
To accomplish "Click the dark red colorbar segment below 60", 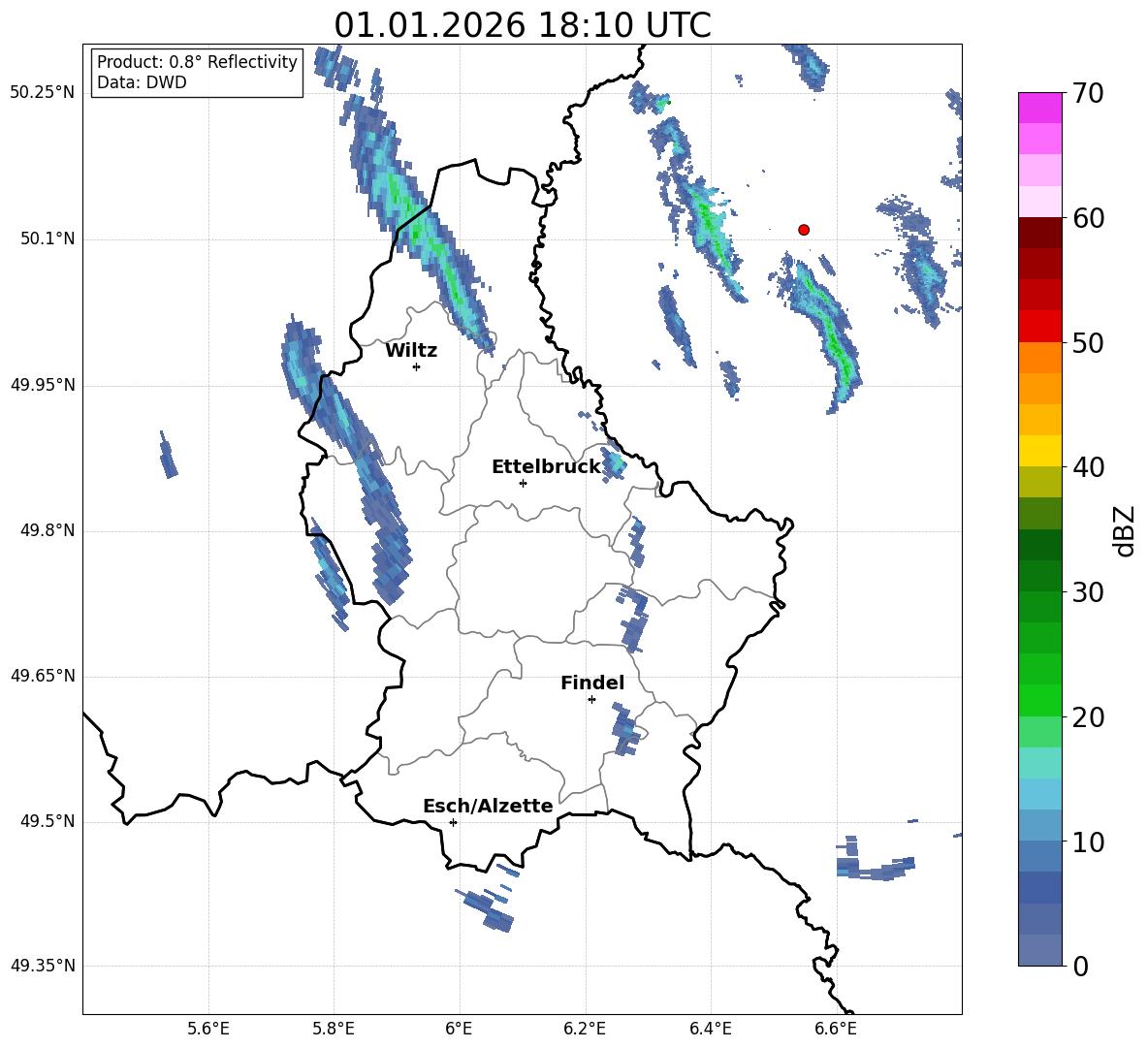I will pyautogui.click(x=1040, y=233).
